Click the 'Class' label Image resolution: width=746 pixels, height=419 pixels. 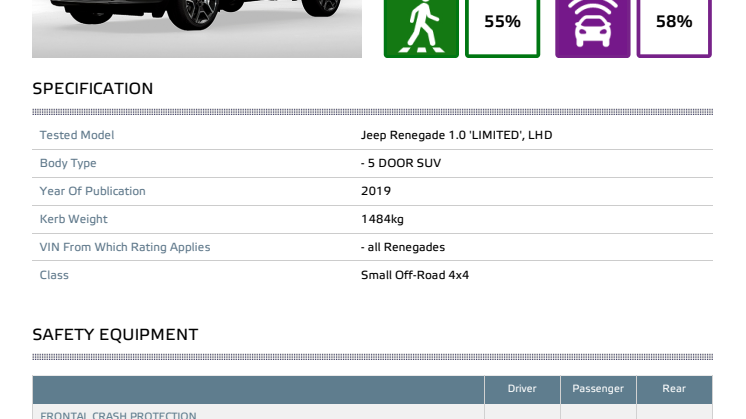pos(54,275)
